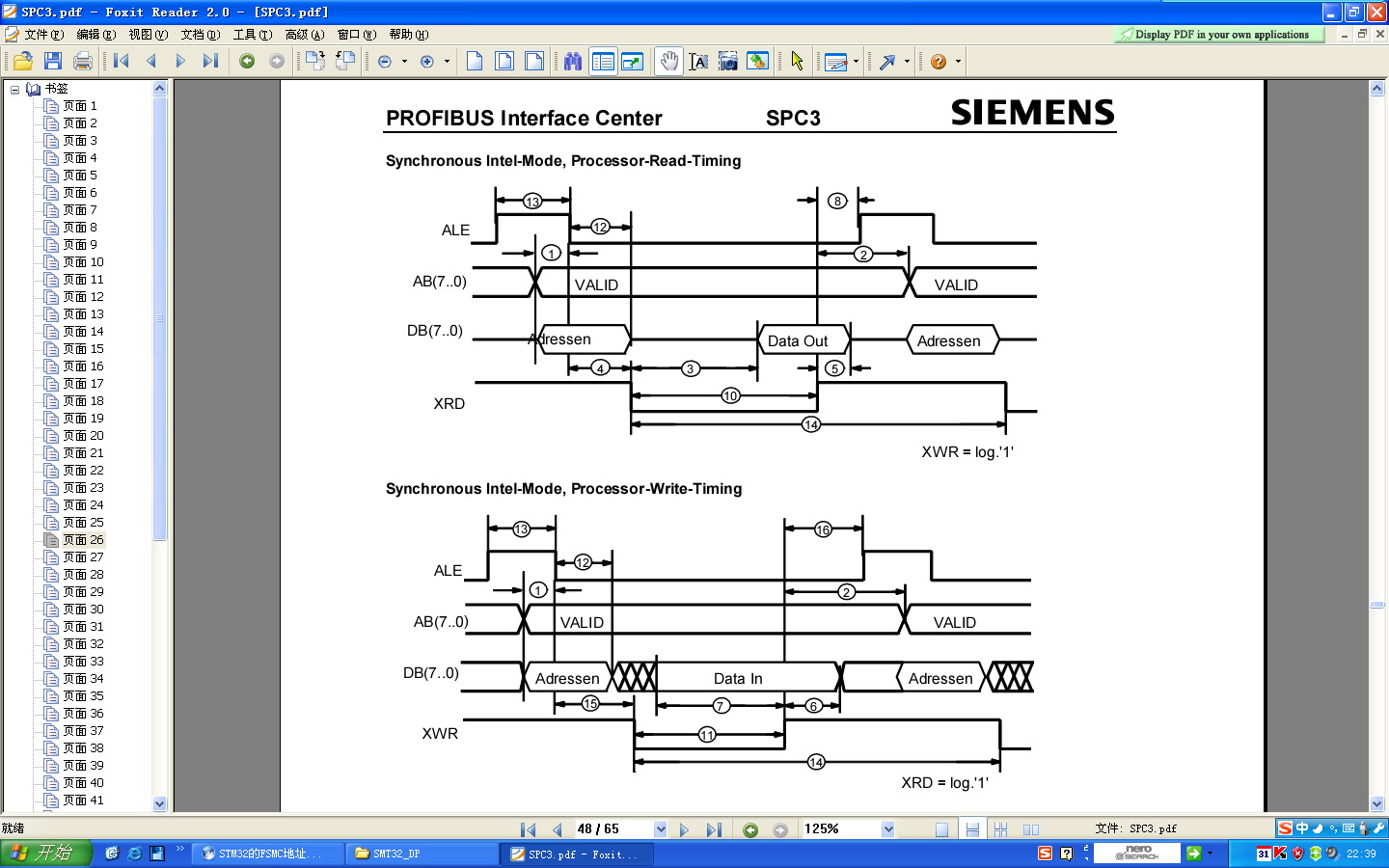Image resolution: width=1389 pixels, height=868 pixels.
Task: Click the Zoom Out minus icon
Action: tap(385, 61)
